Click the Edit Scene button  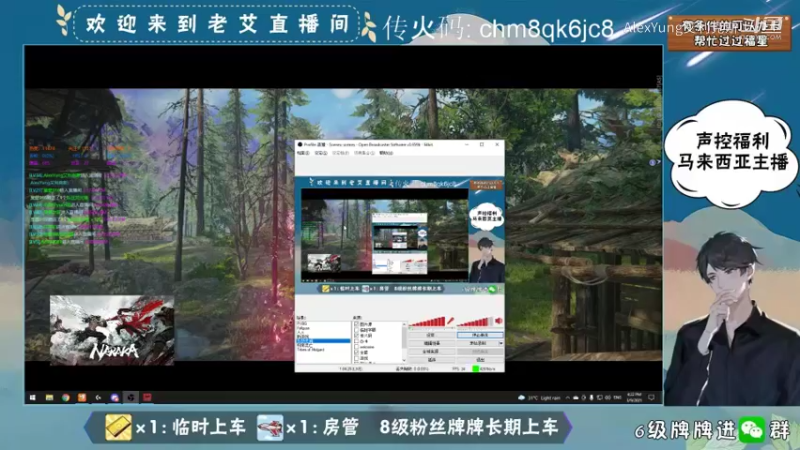(432, 343)
